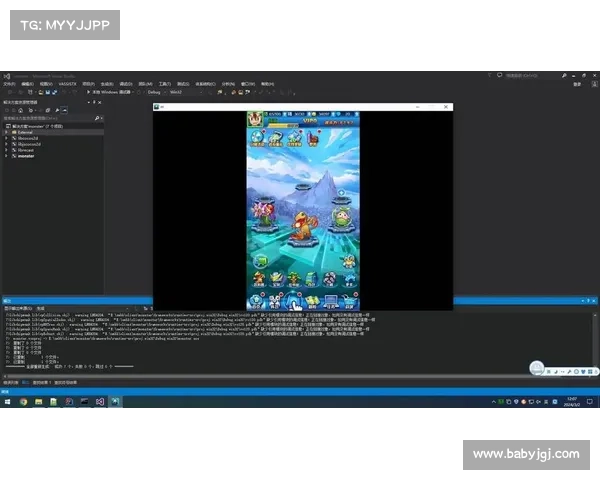
Task: Open the red boot icon in game
Action: (313, 138)
